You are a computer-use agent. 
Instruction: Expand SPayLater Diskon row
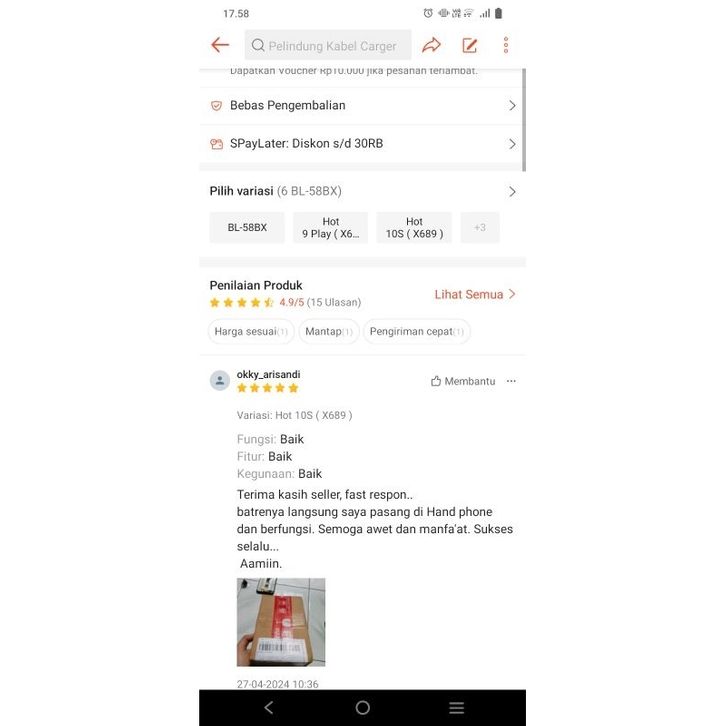pyautogui.click(x=363, y=144)
